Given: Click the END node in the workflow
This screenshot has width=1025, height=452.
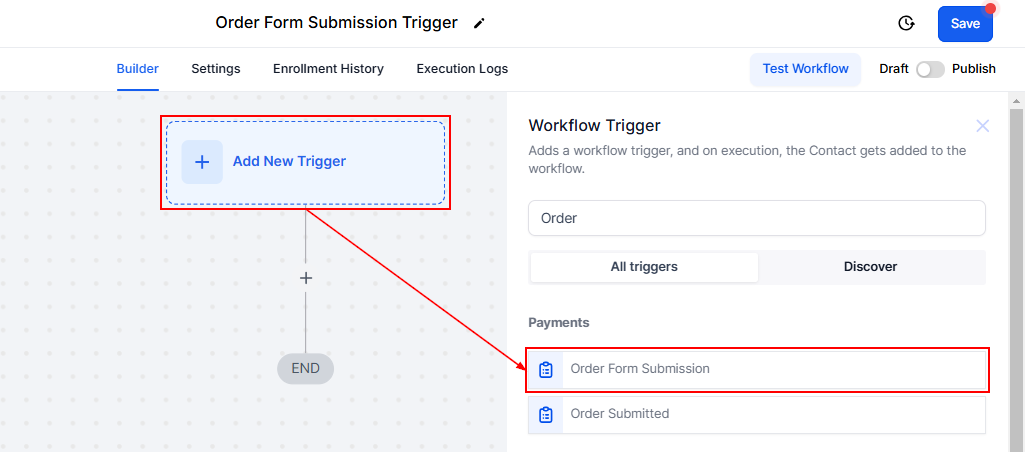Looking at the screenshot, I should [x=305, y=368].
